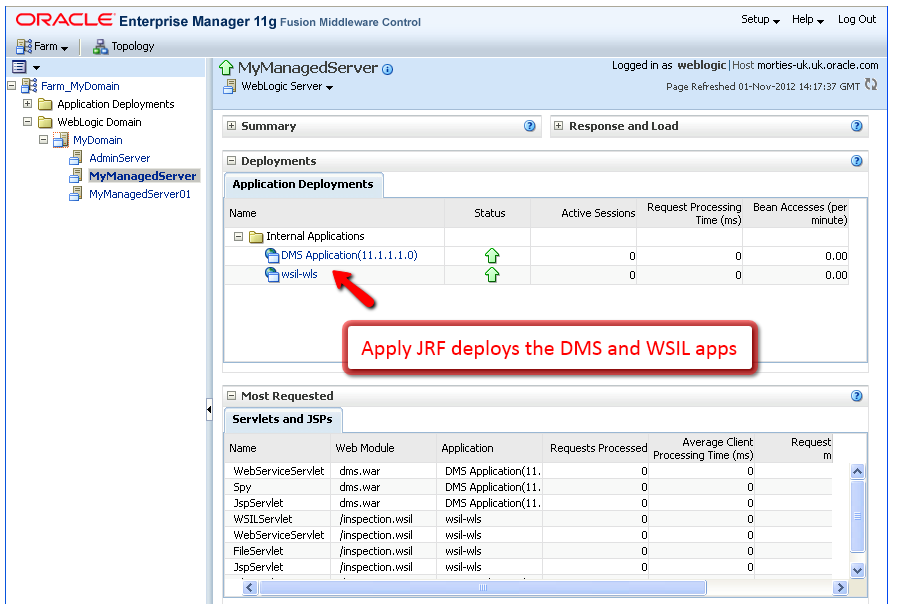Viewport: 900px width, 614px height.
Task: Expand the Summary section
Action: tap(231, 126)
